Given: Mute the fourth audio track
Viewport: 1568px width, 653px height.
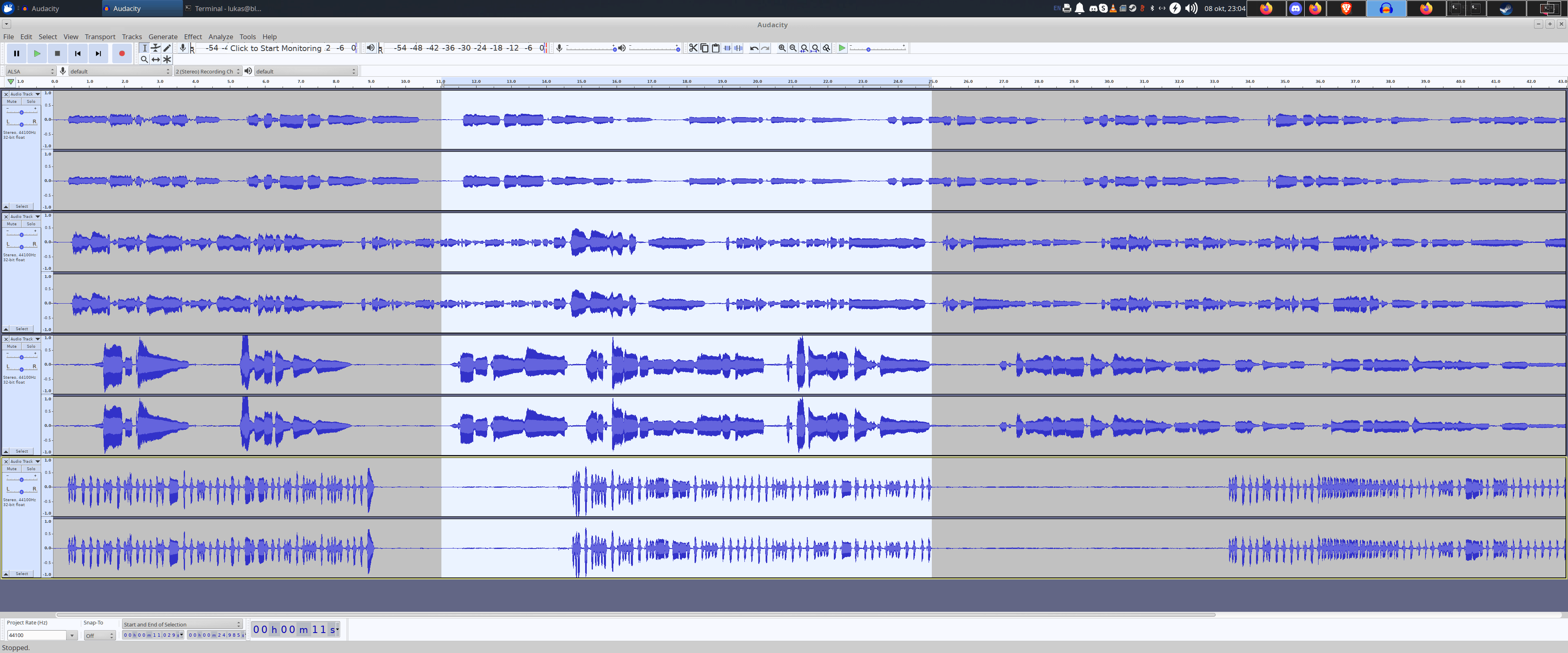Looking at the screenshot, I should click(11, 469).
